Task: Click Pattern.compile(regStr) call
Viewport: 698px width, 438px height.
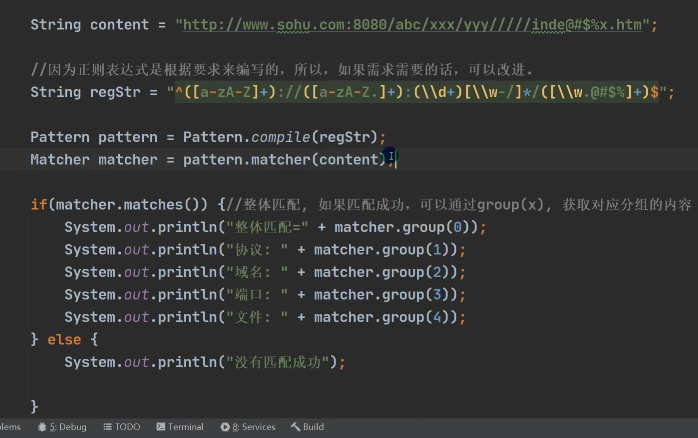Action: pos(280,137)
